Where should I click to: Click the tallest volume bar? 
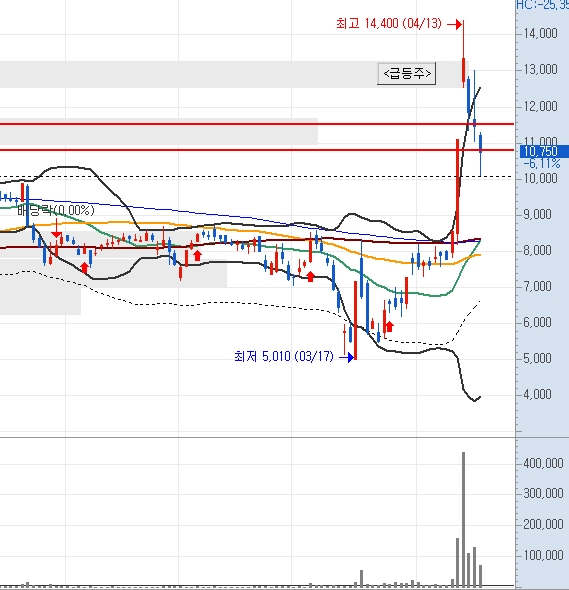point(463,519)
